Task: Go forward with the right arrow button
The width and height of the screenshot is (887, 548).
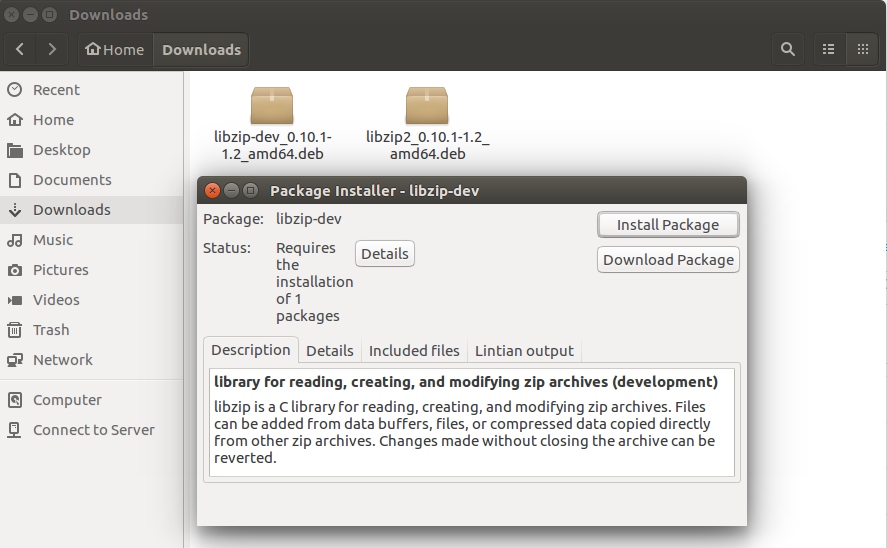Action: coord(52,49)
